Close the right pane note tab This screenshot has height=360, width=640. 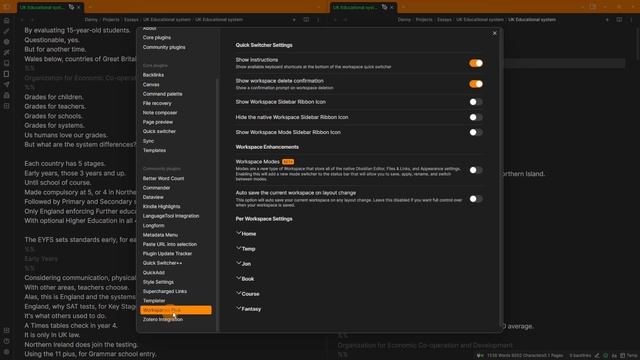point(392,7)
